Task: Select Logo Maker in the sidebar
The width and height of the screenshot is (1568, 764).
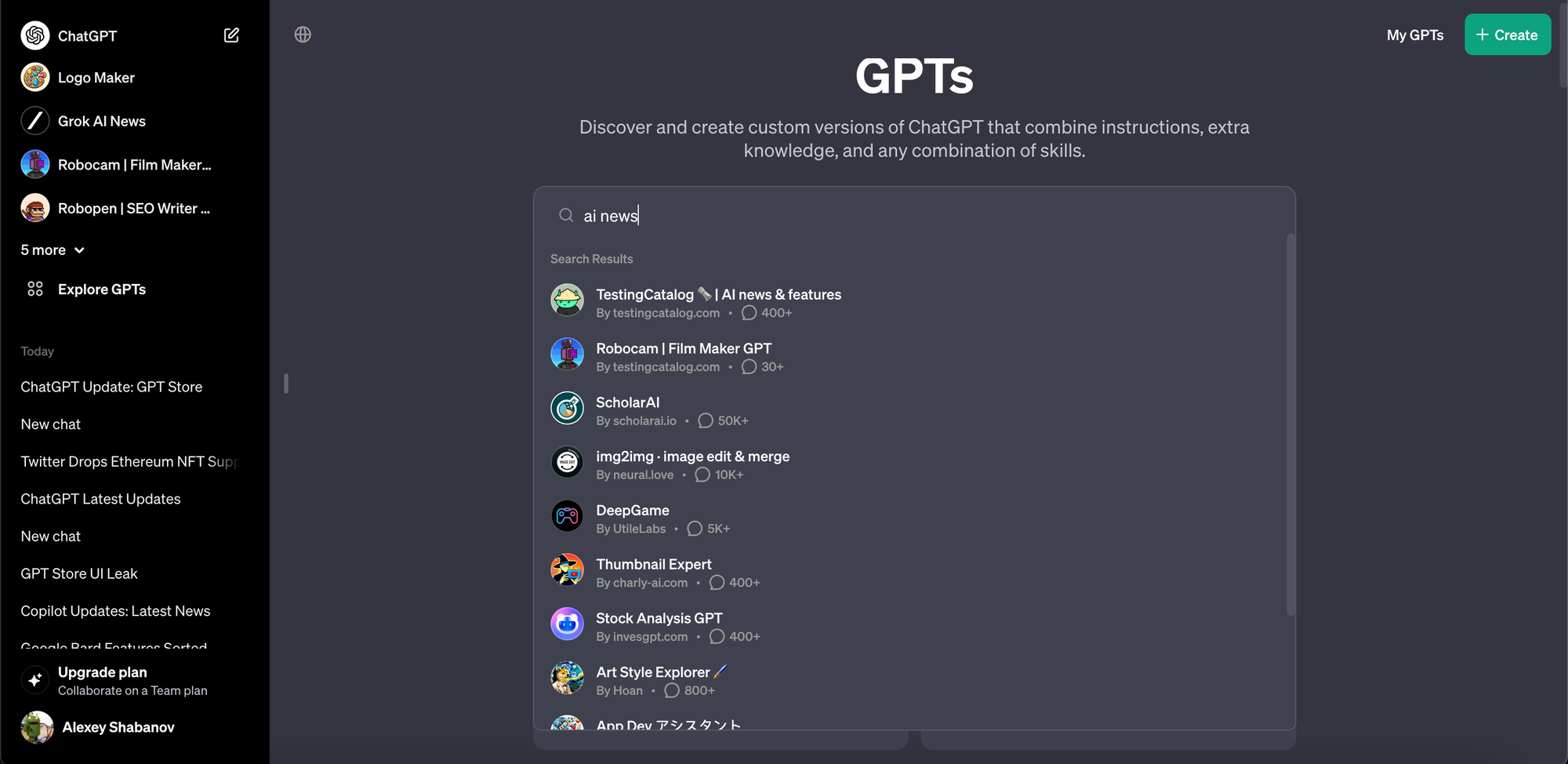Action: (96, 78)
